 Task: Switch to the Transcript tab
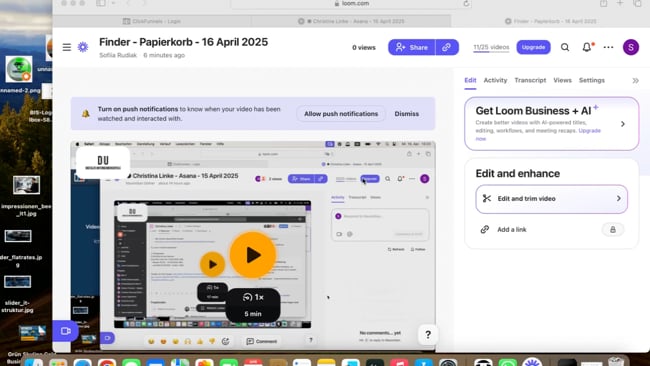[530, 80]
